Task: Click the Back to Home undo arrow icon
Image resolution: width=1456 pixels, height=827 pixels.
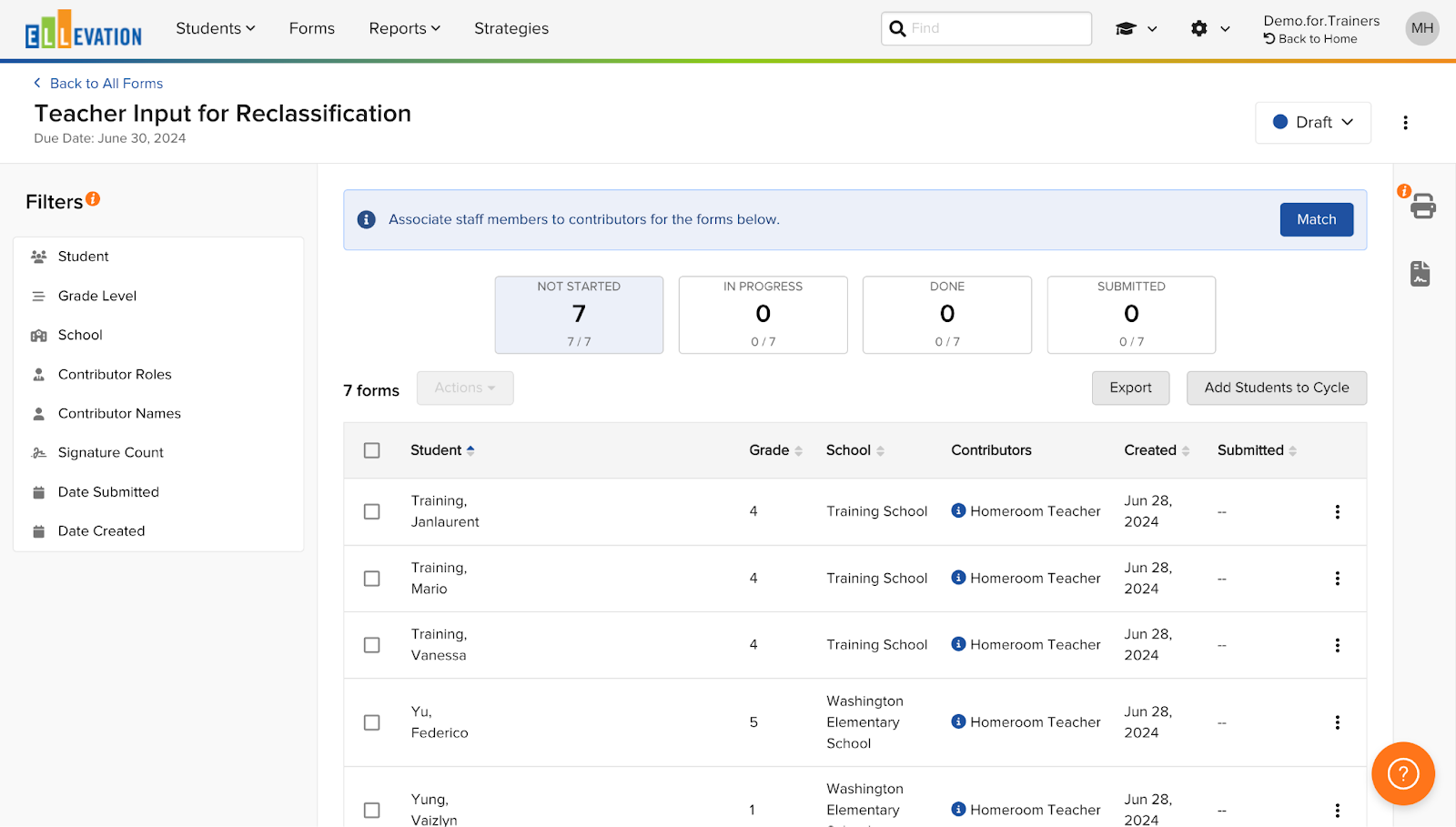Action: (1269, 38)
